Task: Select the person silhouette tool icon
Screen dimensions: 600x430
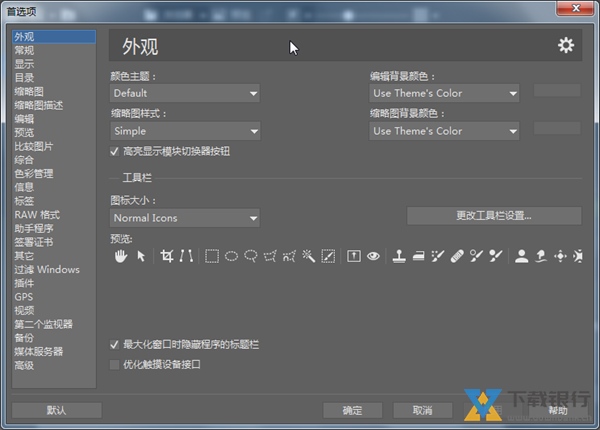Action: tap(522, 256)
